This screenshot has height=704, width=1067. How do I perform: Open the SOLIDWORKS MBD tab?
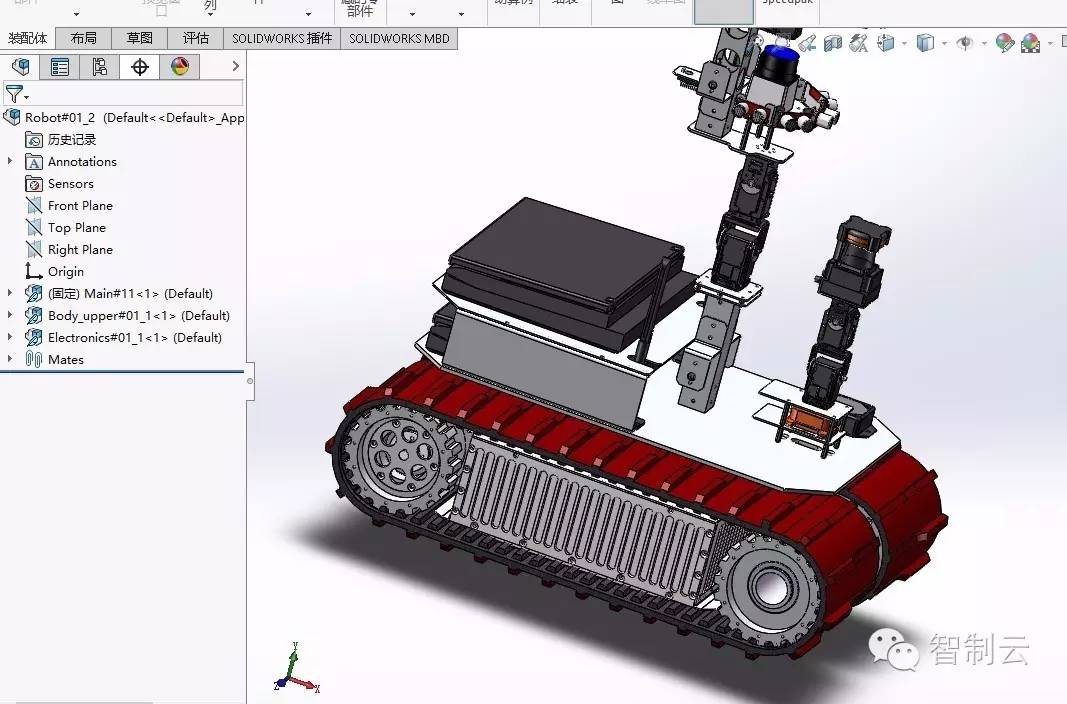[399, 38]
